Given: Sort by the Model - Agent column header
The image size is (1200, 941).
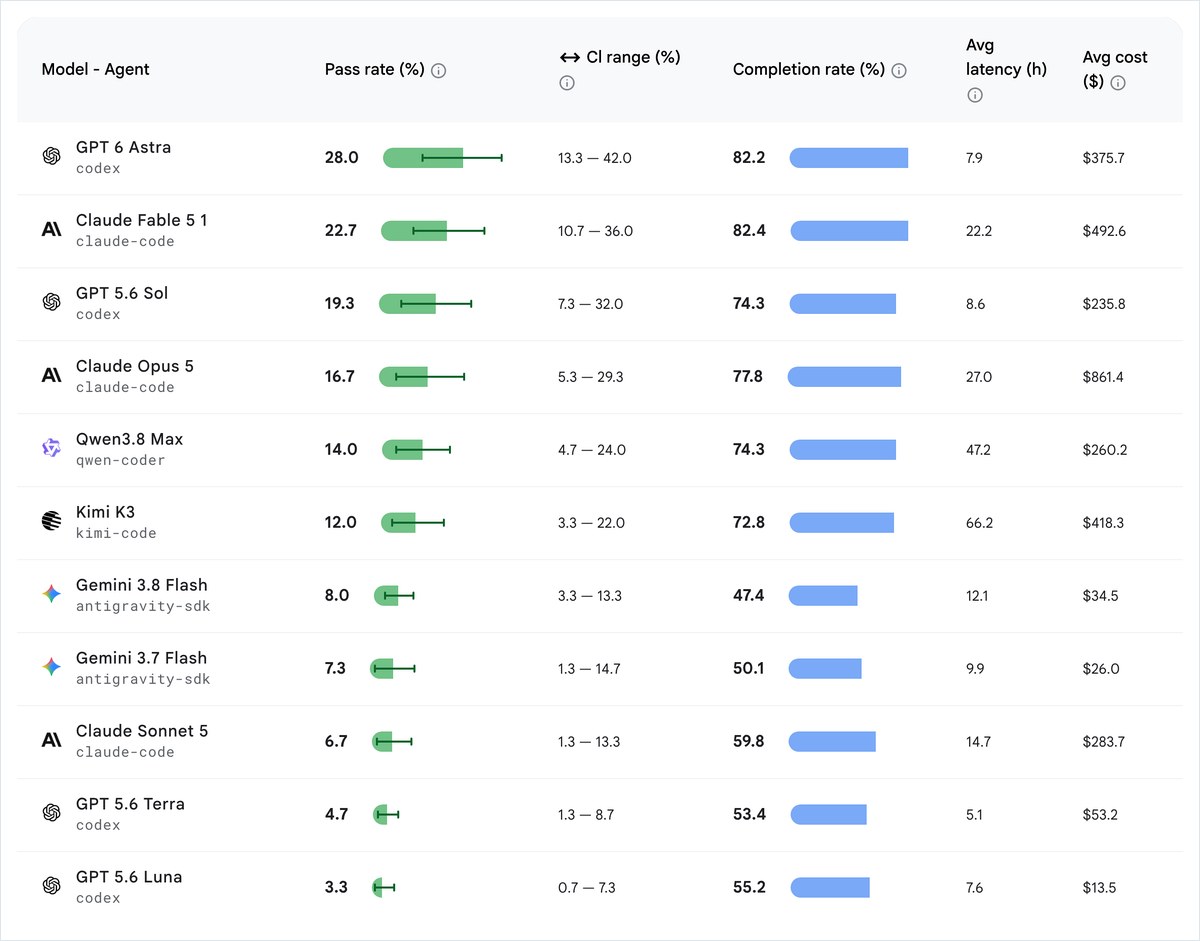Looking at the screenshot, I should coord(95,70).
